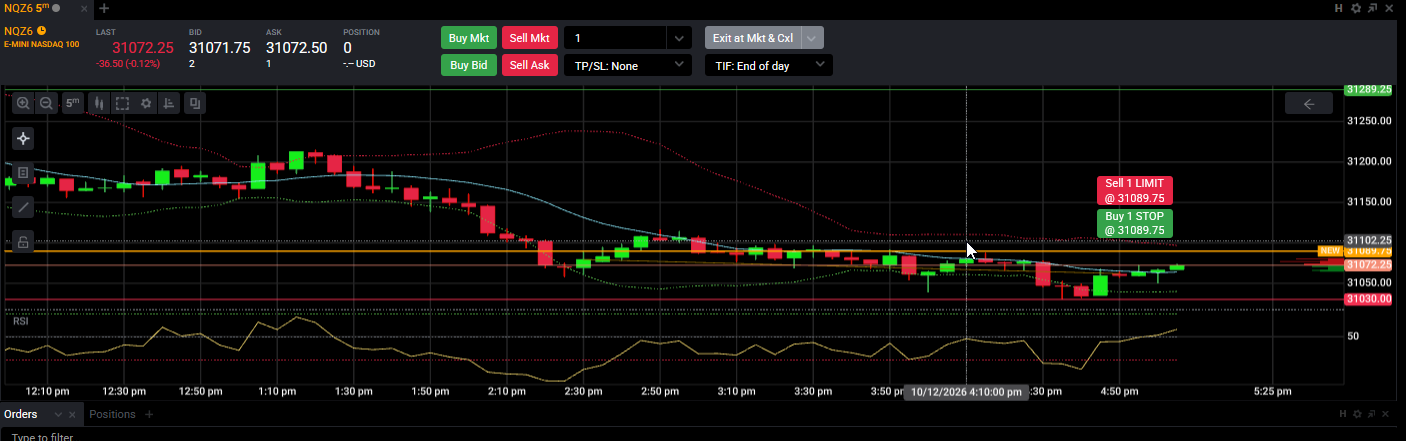This screenshot has width=1406, height=441.
Task: Open the quantity dropdown arrow
Action: (679, 38)
